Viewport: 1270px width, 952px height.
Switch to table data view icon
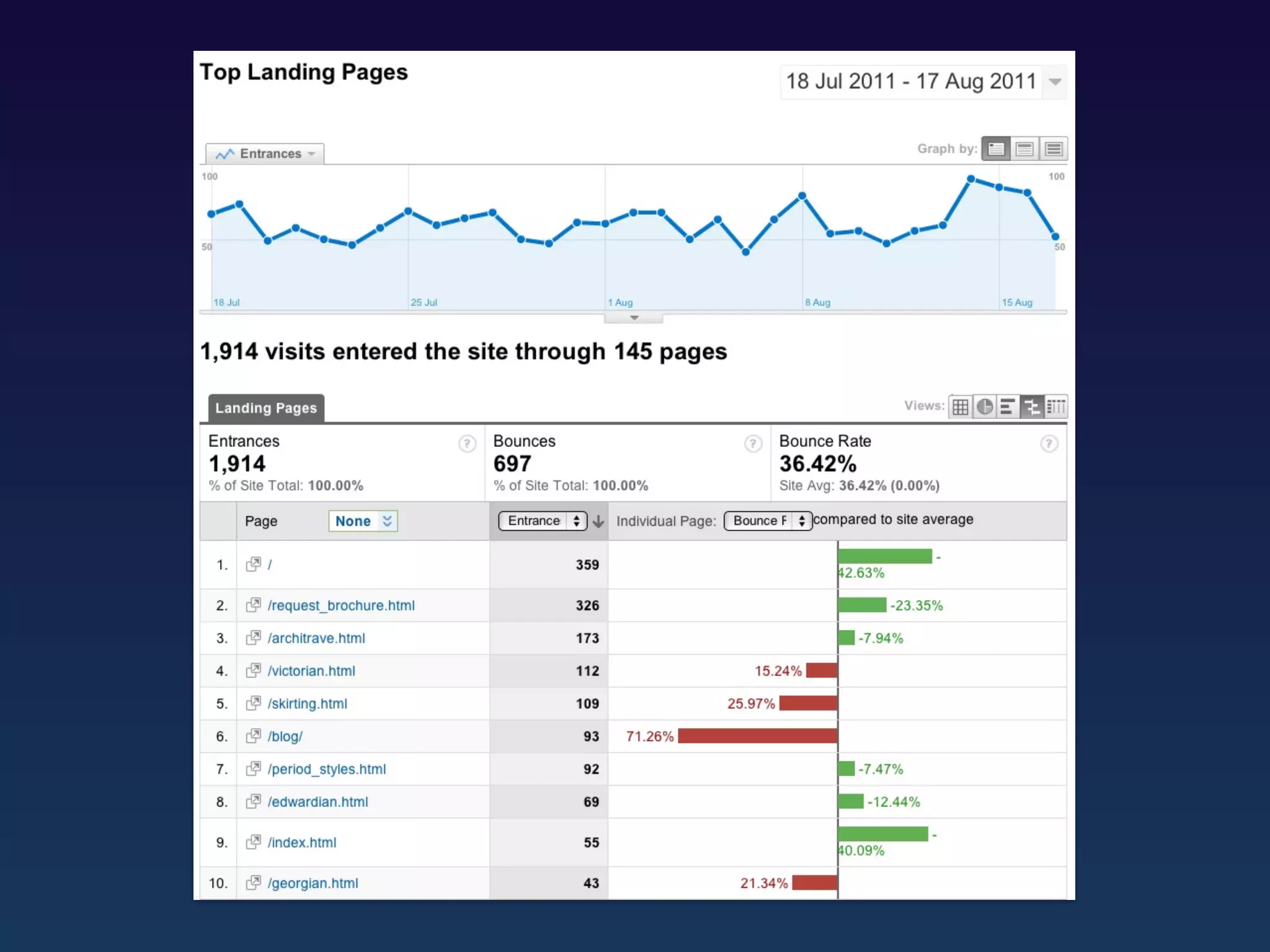tap(960, 407)
